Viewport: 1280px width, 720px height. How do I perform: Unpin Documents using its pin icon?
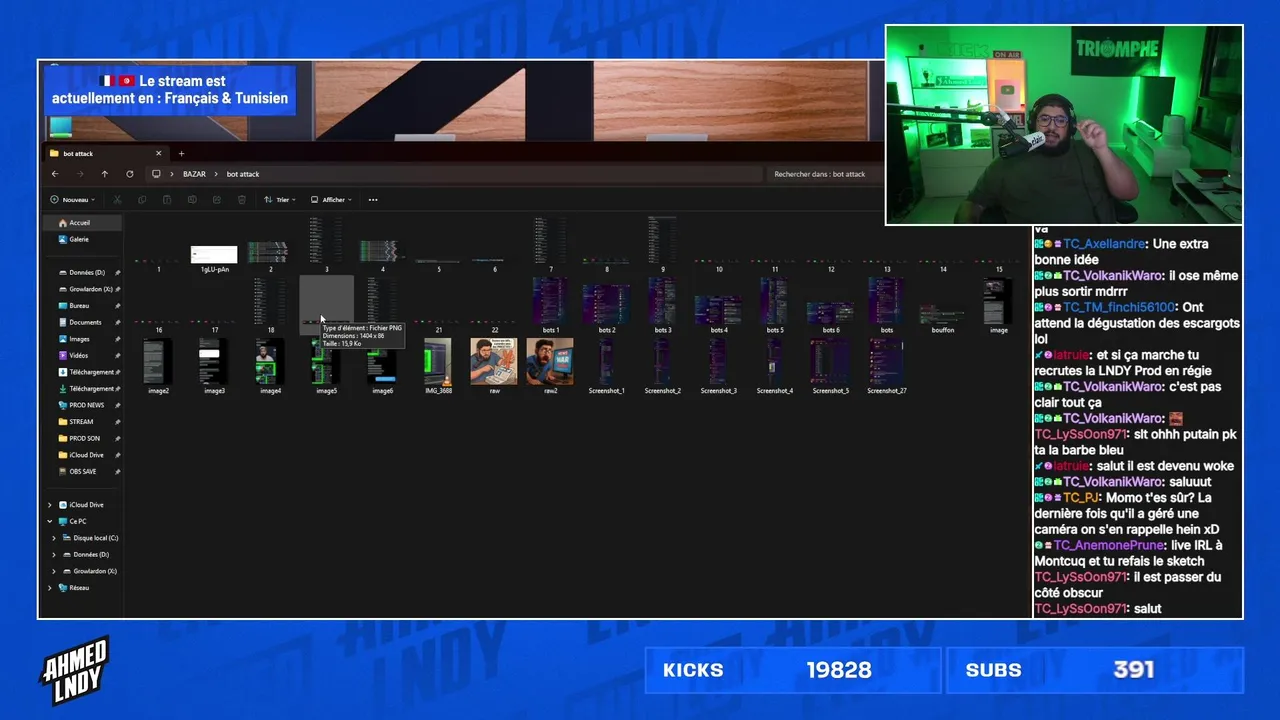(117, 322)
